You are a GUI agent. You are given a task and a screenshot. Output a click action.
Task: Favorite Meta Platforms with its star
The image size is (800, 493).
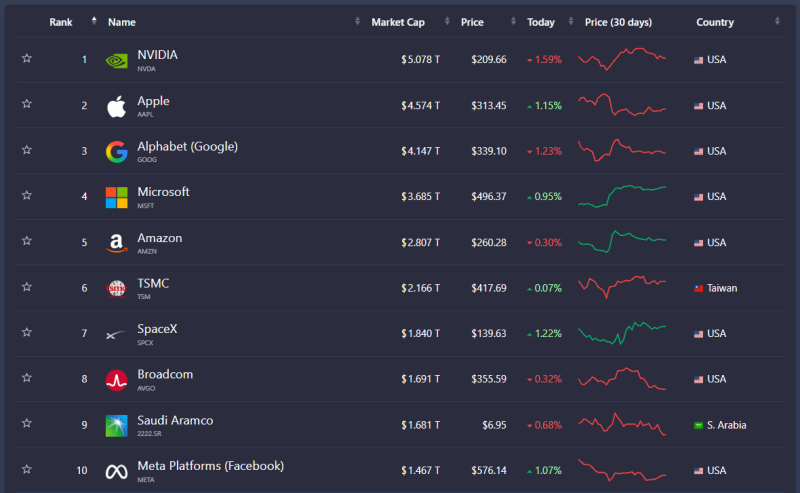pyautogui.click(x=27, y=469)
